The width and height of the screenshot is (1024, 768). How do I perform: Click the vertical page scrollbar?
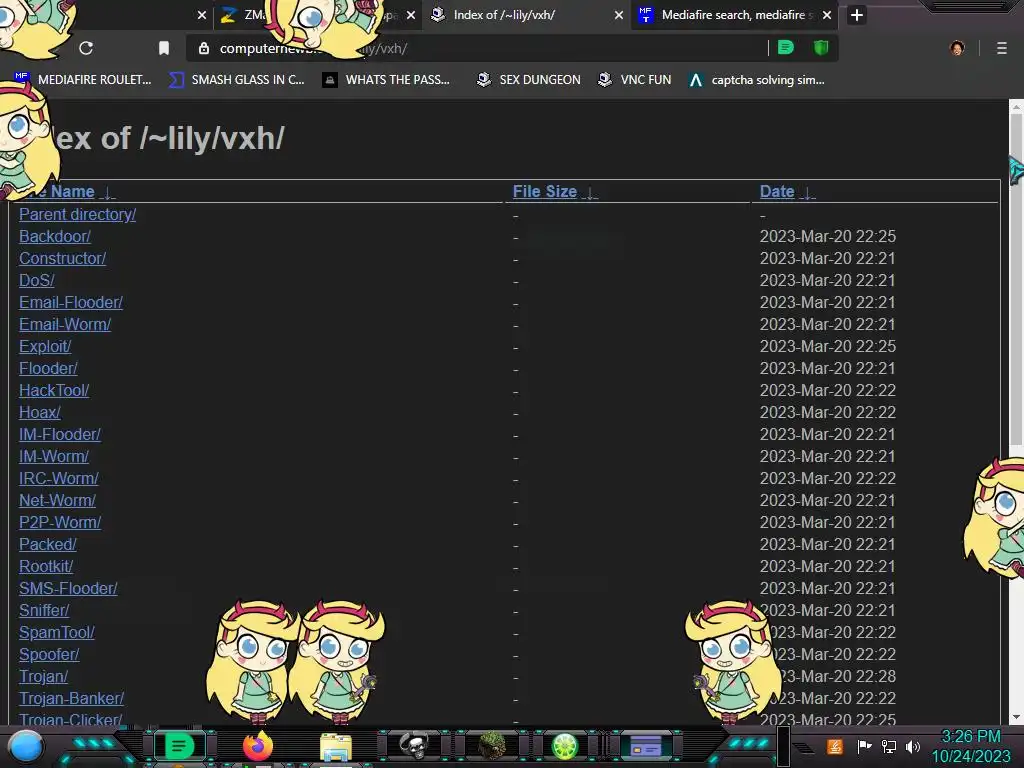1016,281
